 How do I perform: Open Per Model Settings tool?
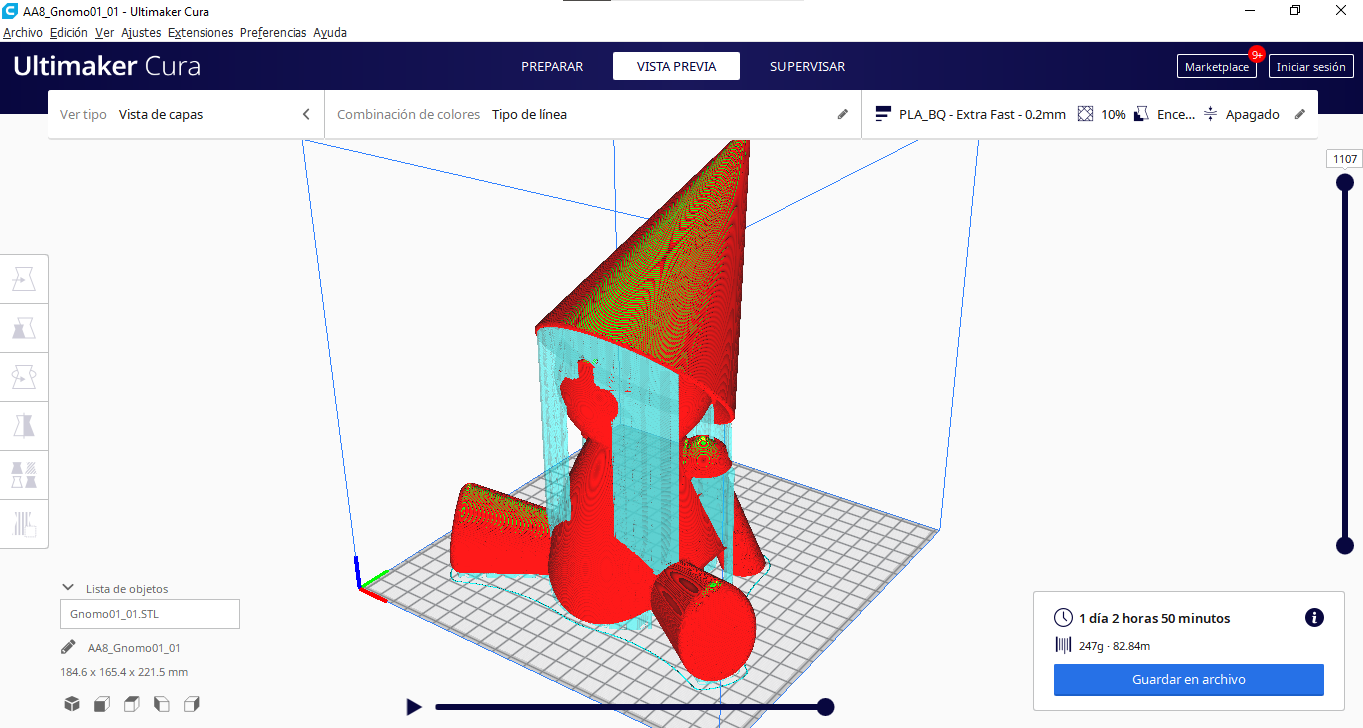[24, 474]
